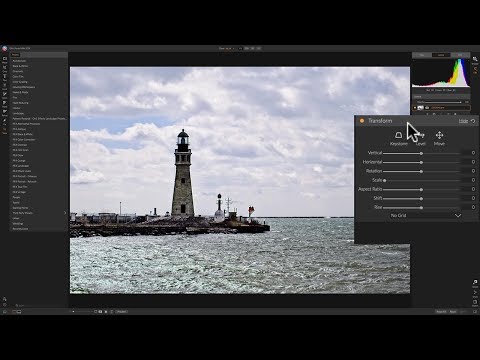
Task: Select the Text tool in left toolbar
Action: 5,76
